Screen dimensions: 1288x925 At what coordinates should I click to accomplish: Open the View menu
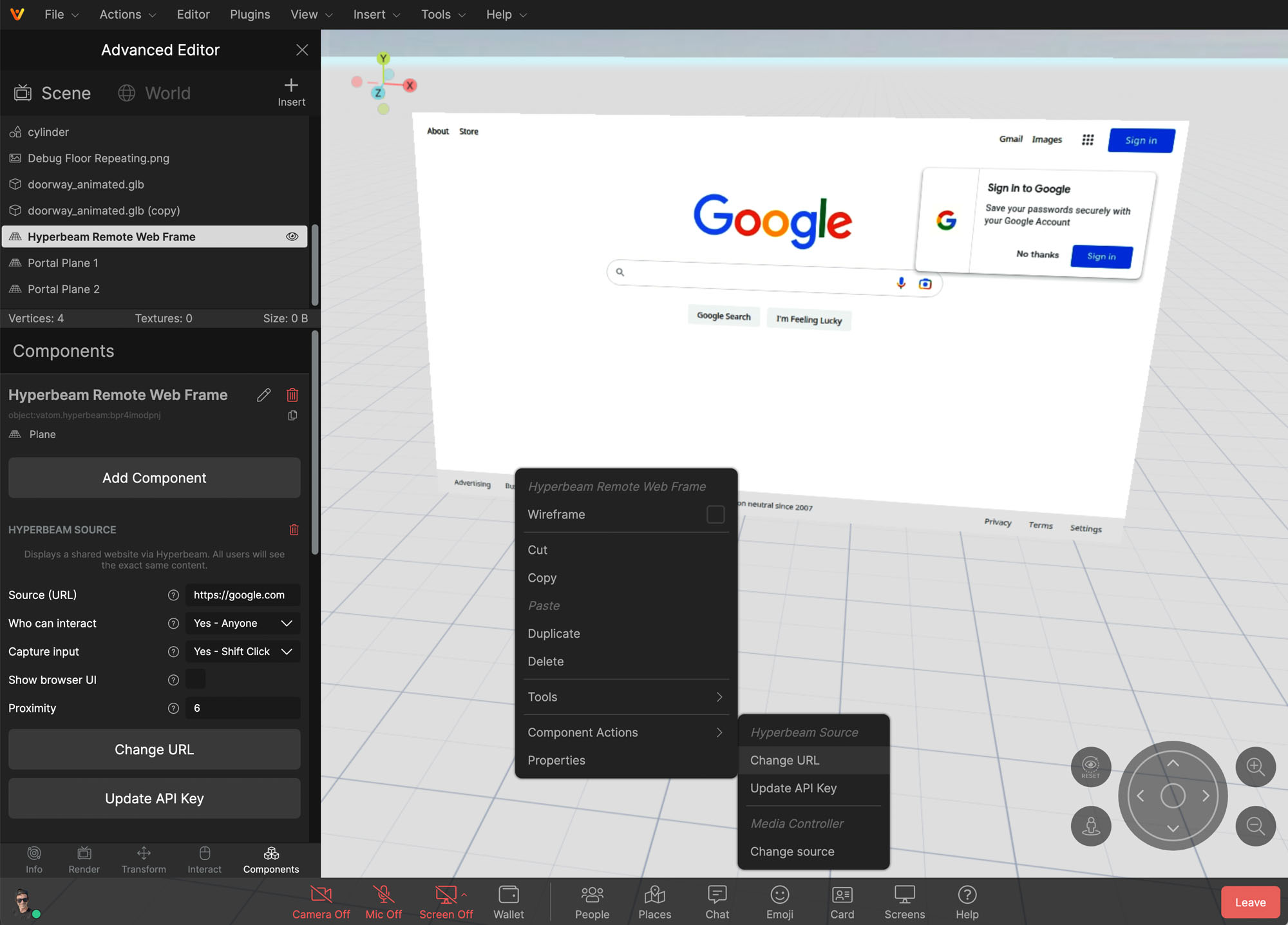coord(312,14)
